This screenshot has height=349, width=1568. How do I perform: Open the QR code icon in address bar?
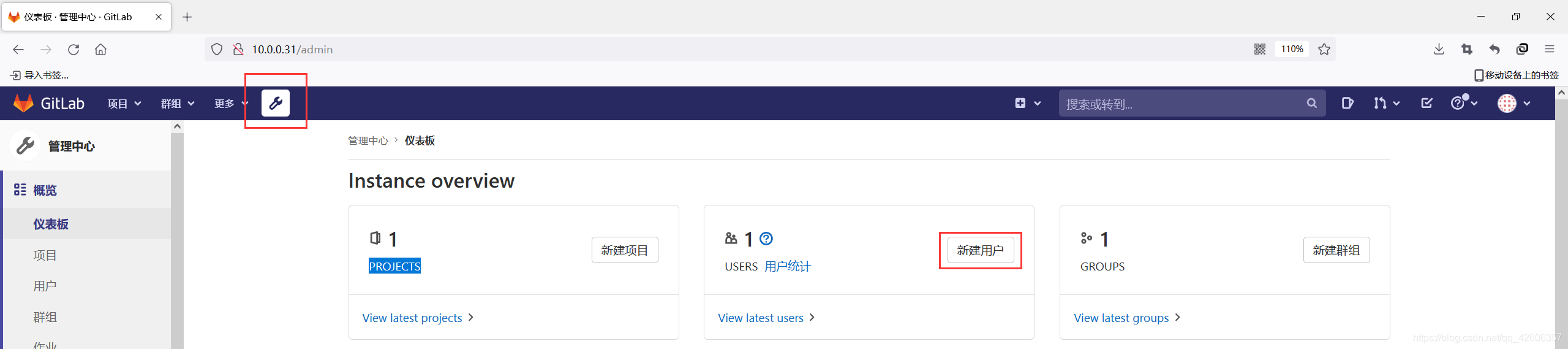point(1260,49)
